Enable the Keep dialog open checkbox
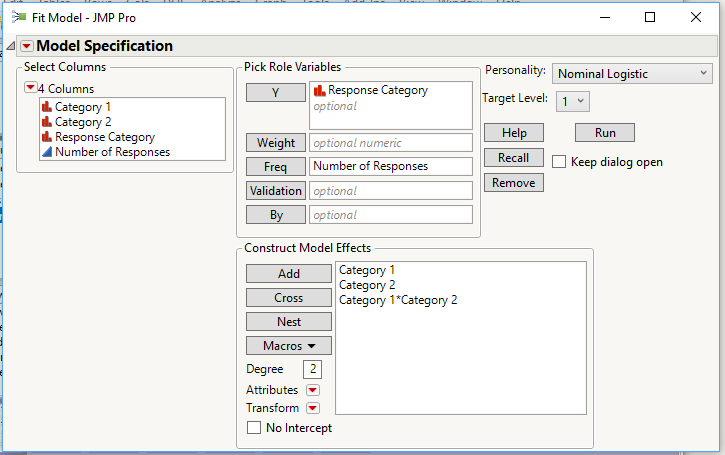The image size is (725, 455). 559,162
